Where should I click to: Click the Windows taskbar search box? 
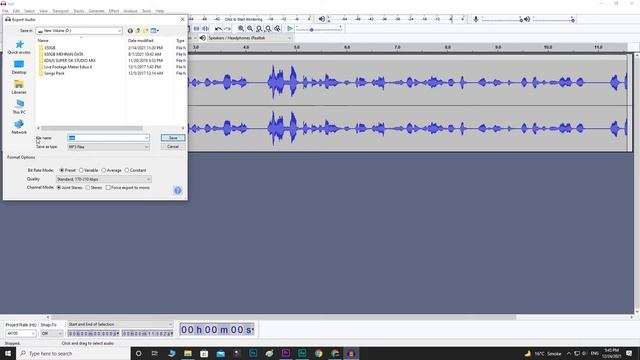tap(73, 353)
